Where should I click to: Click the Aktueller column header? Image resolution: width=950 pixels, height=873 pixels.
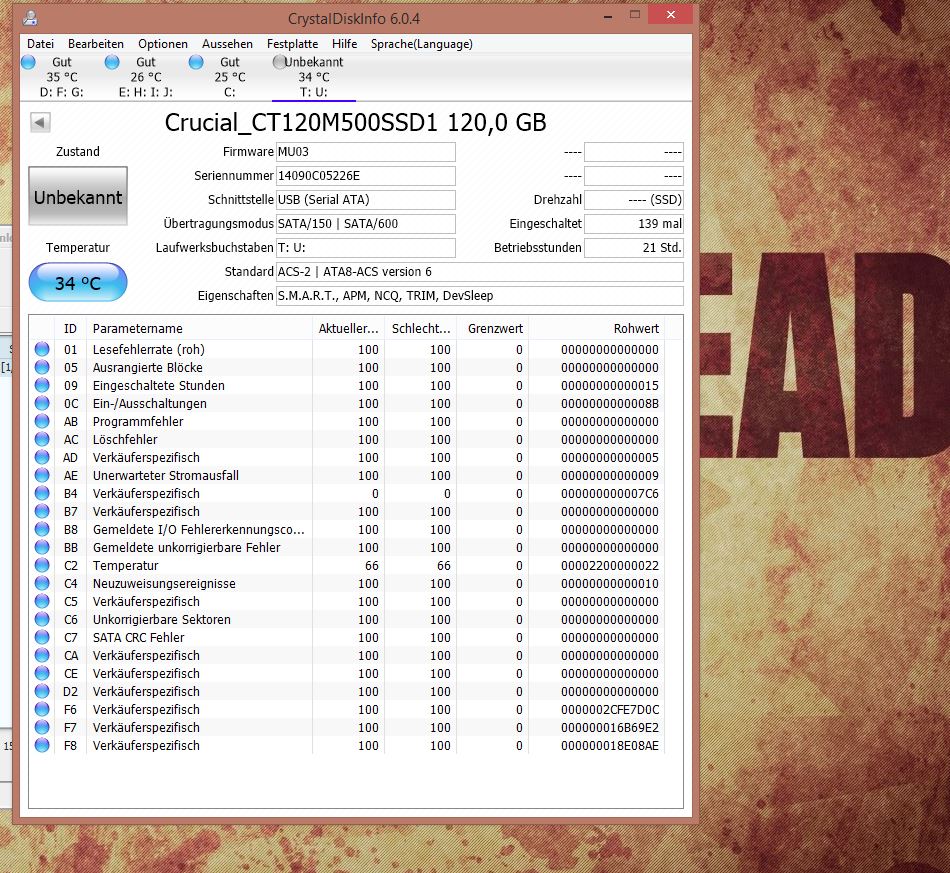pyautogui.click(x=348, y=328)
